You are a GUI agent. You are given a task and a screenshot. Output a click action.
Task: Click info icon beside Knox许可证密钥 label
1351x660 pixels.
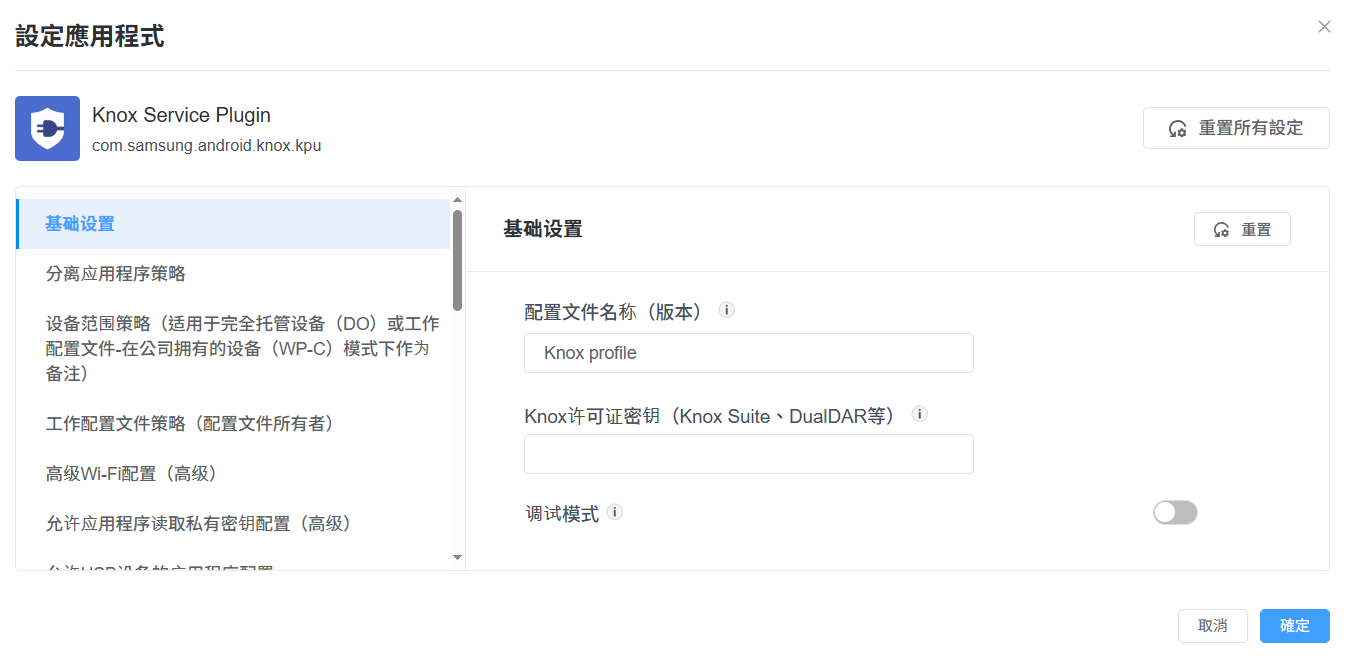click(920, 414)
